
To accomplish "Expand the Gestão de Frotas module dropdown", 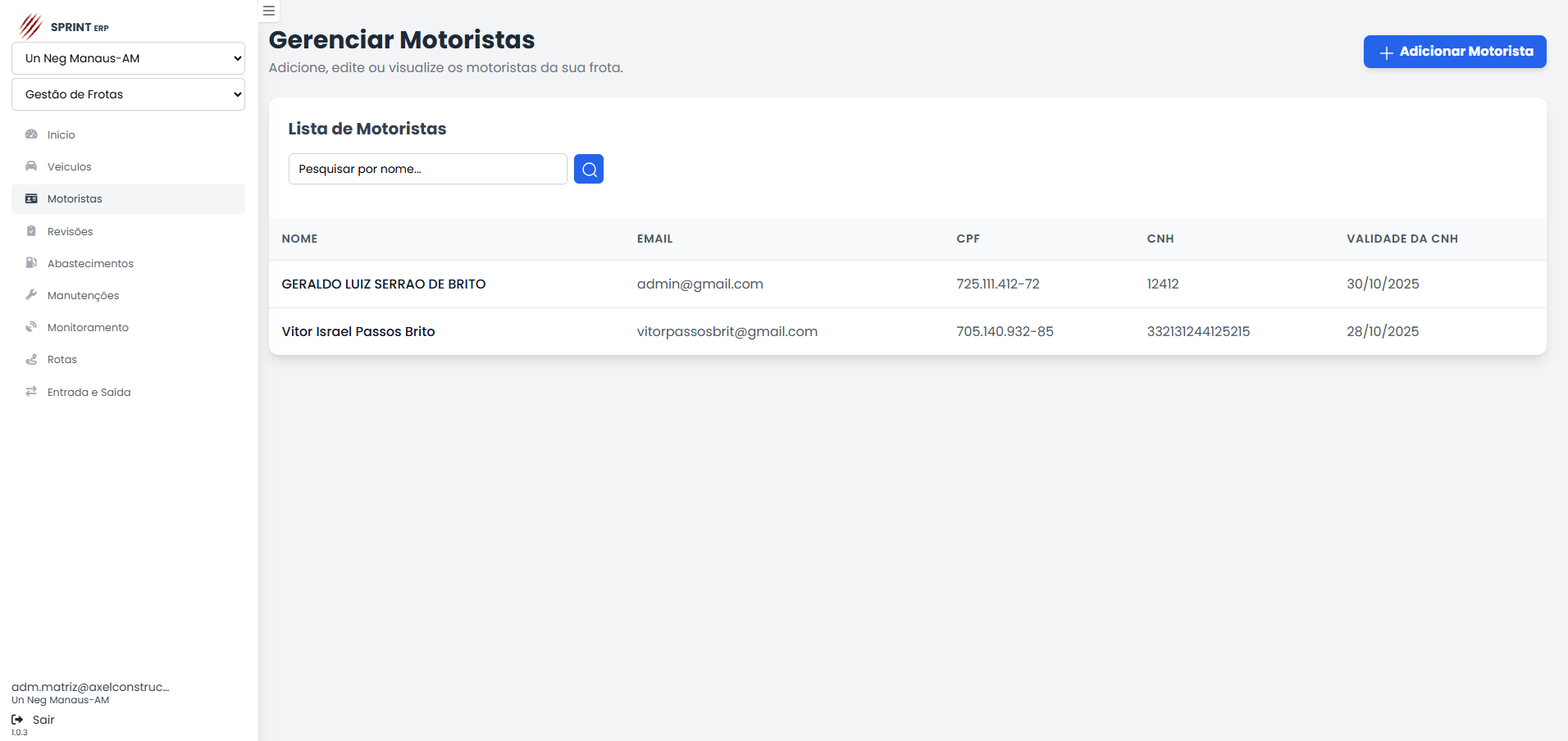I will point(128,94).
